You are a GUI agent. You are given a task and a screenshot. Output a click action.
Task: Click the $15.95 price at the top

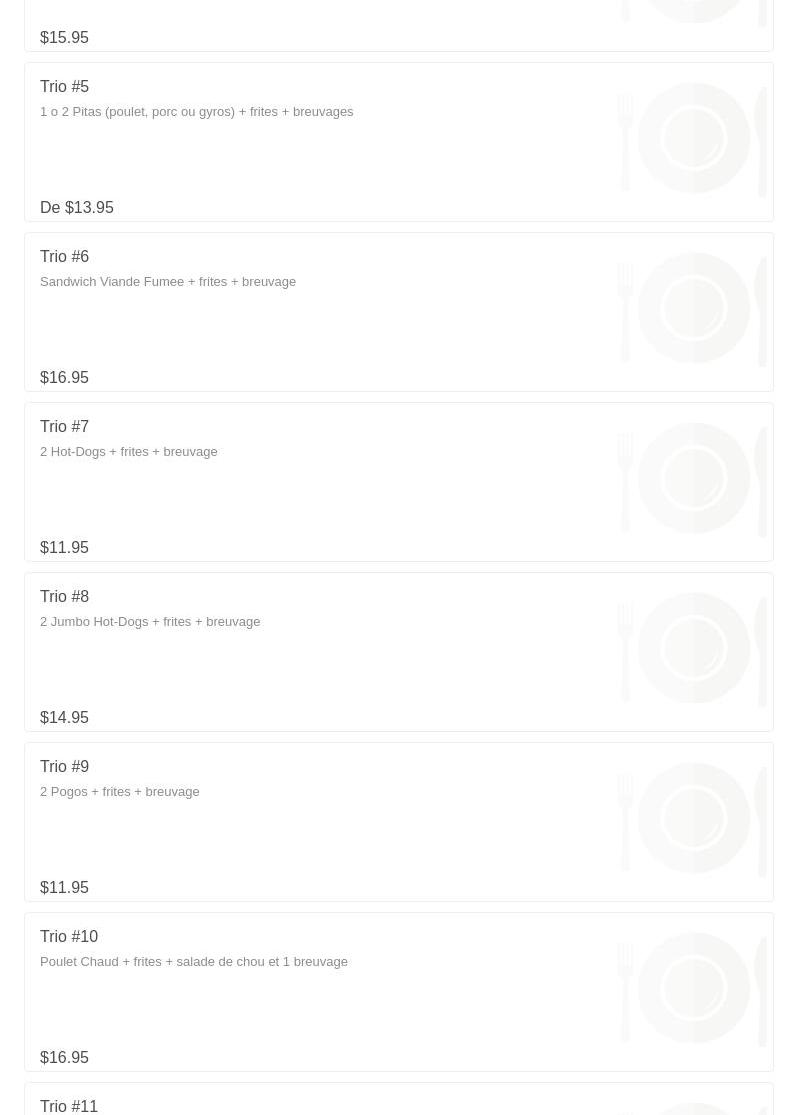(x=65, y=38)
